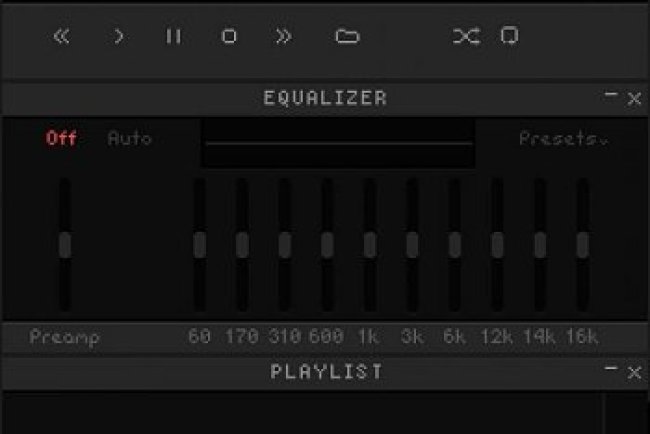The height and width of the screenshot is (434, 650).
Task: Open the Presets dropdown
Action: tap(563, 139)
